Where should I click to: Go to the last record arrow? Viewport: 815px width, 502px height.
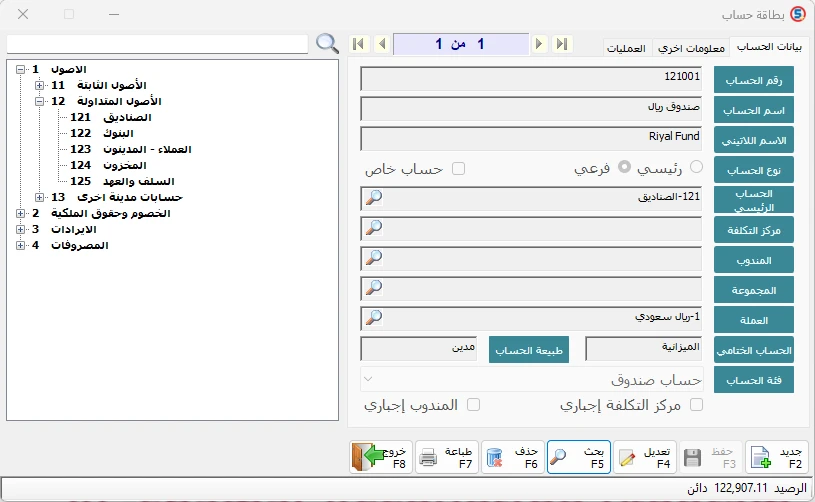(x=562, y=44)
